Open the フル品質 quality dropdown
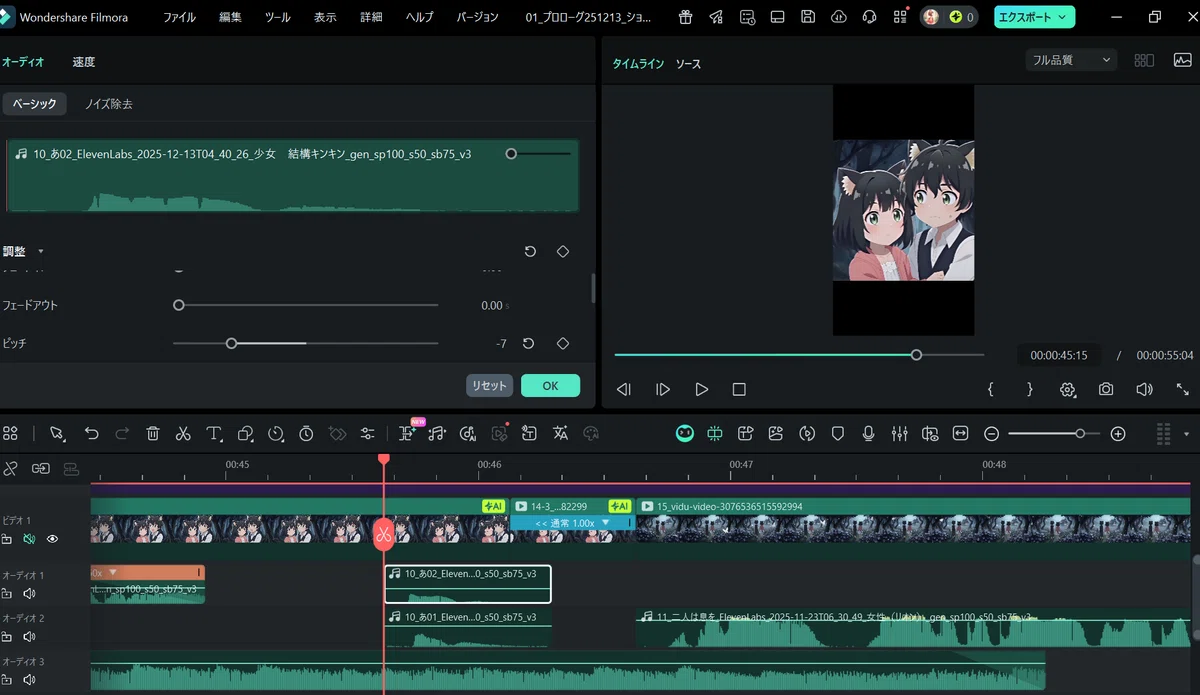Image resolution: width=1200 pixels, height=695 pixels. 1071,60
